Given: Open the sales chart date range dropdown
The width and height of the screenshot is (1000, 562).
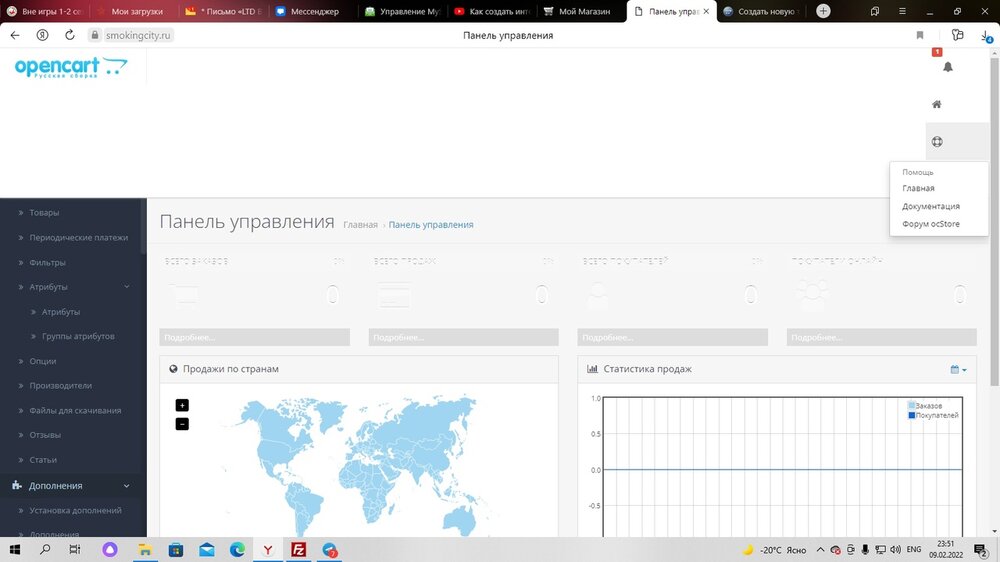Looking at the screenshot, I should (x=958, y=370).
